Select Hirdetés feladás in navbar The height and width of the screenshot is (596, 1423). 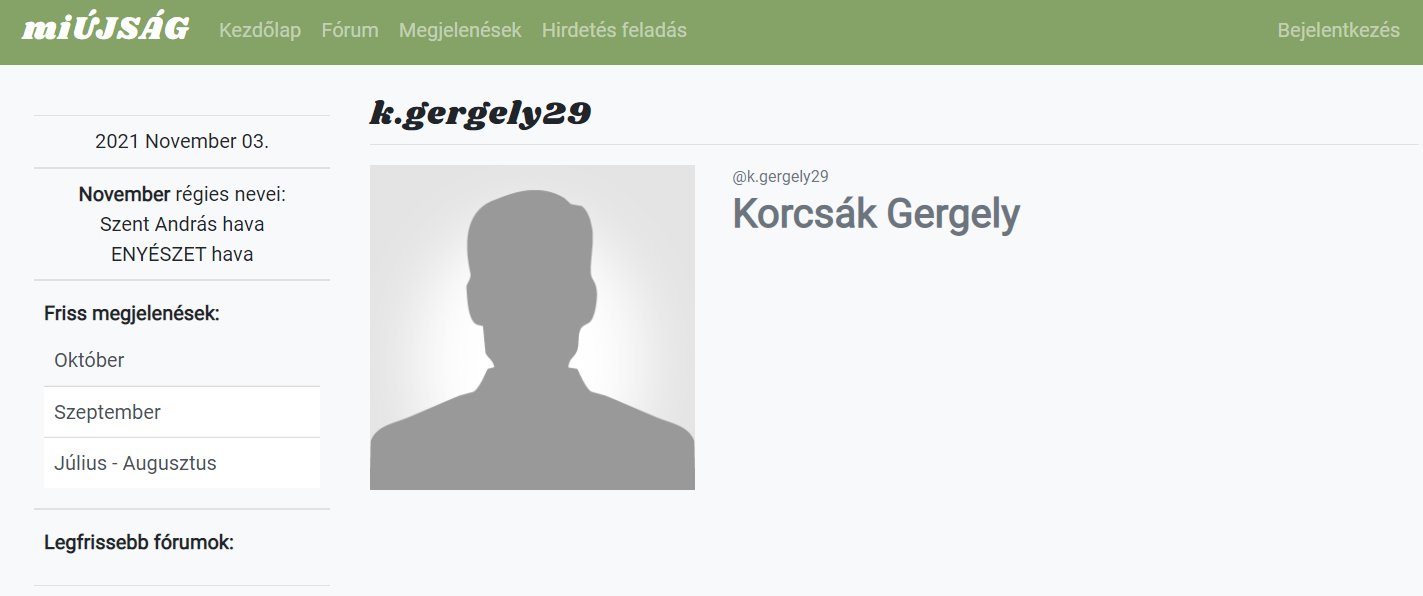(614, 30)
